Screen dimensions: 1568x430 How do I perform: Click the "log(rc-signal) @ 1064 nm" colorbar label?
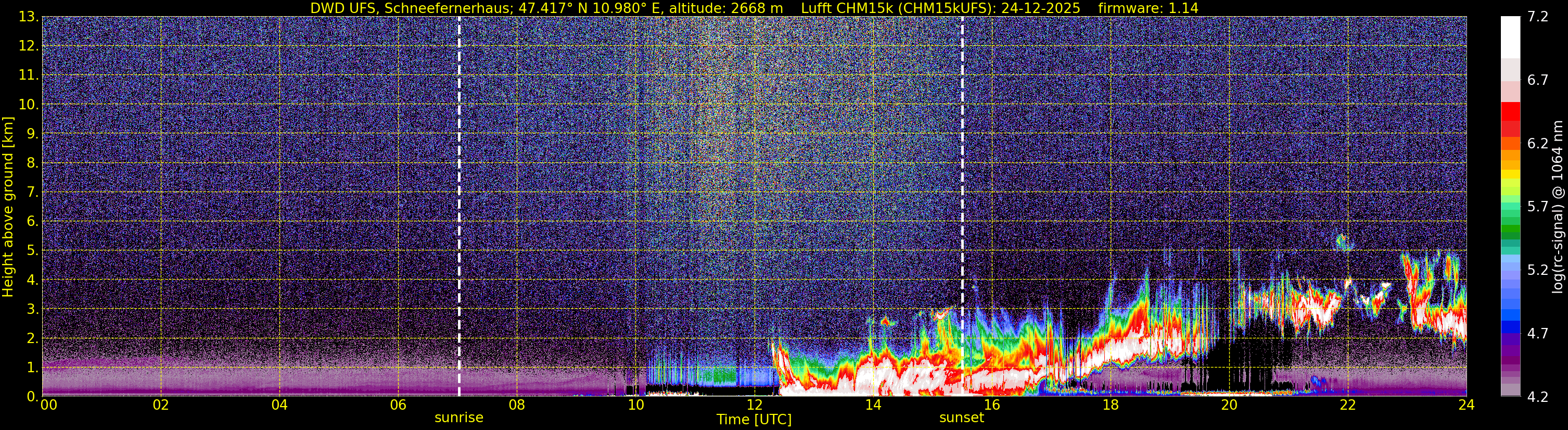[1558, 206]
